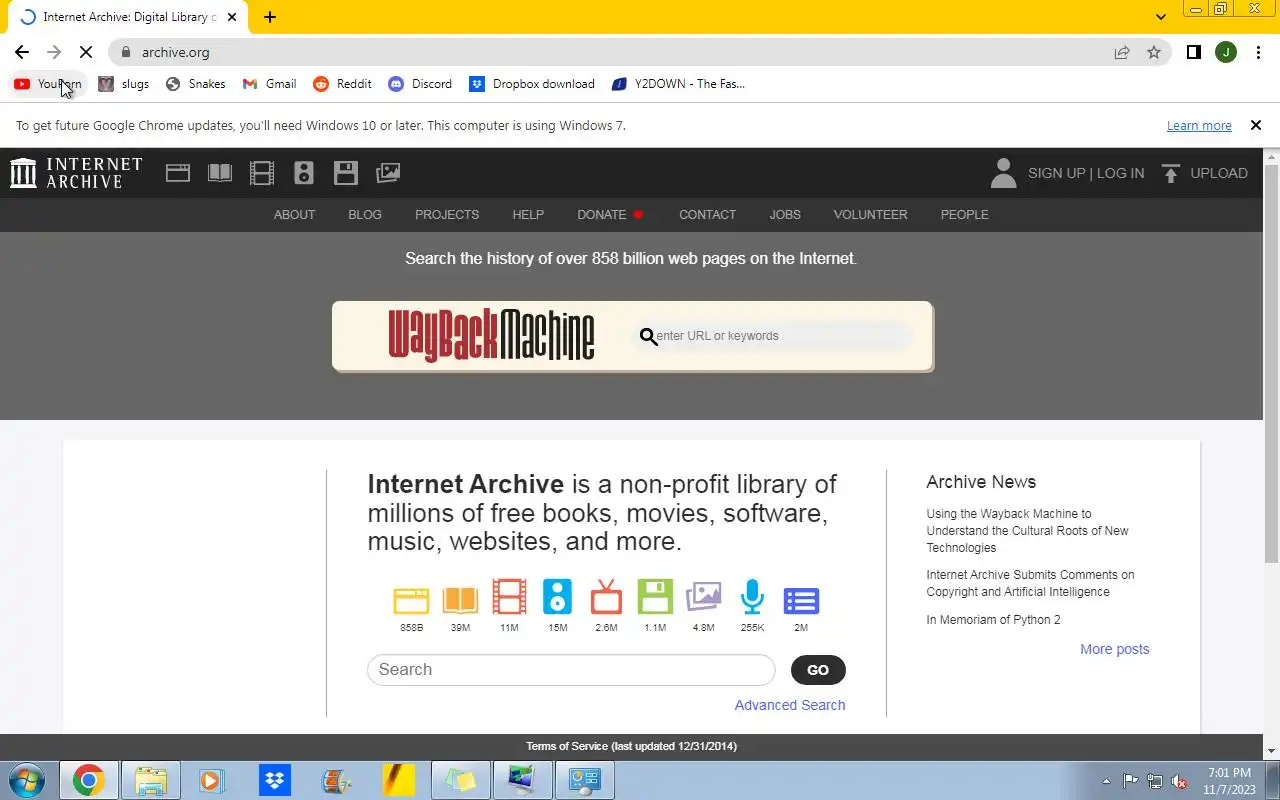Open the Windows Start menu
The height and width of the screenshot is (800, 1280).
click(x=26, y=780)
